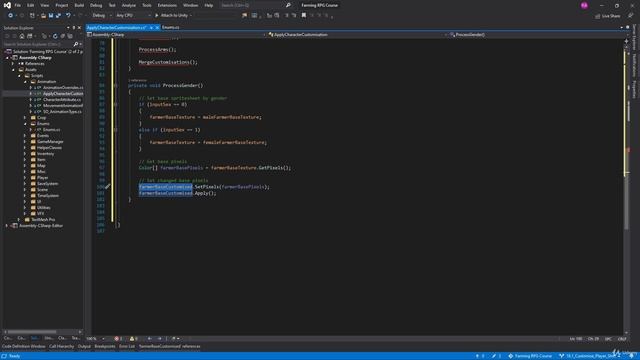Viewport: 640px width, 360px height.
Task: Select the TimeSystem folder
Action: 48,196
